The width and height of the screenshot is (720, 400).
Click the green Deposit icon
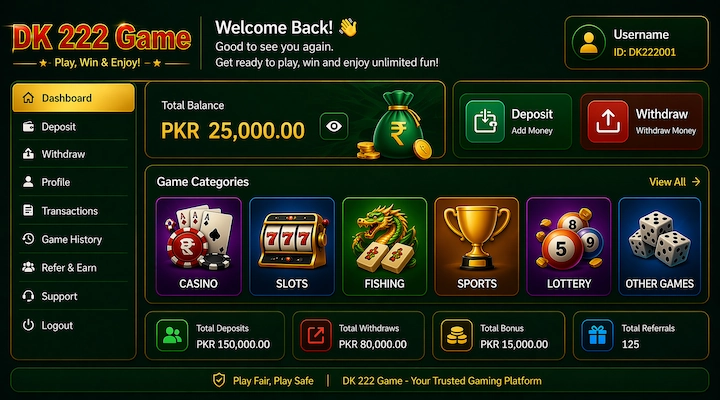tap(485, 121)
